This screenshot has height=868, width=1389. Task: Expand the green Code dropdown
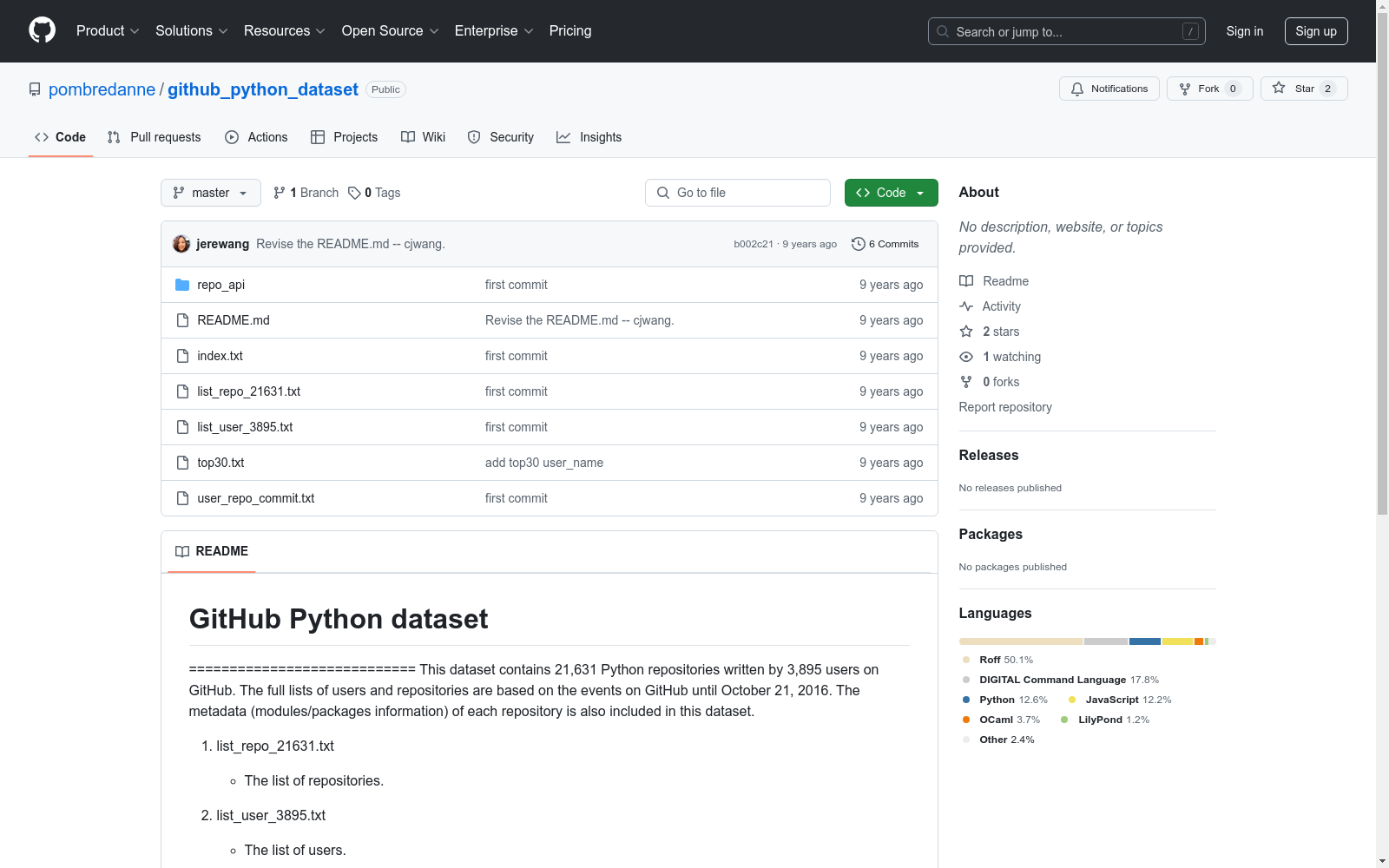tap(891, 193)
